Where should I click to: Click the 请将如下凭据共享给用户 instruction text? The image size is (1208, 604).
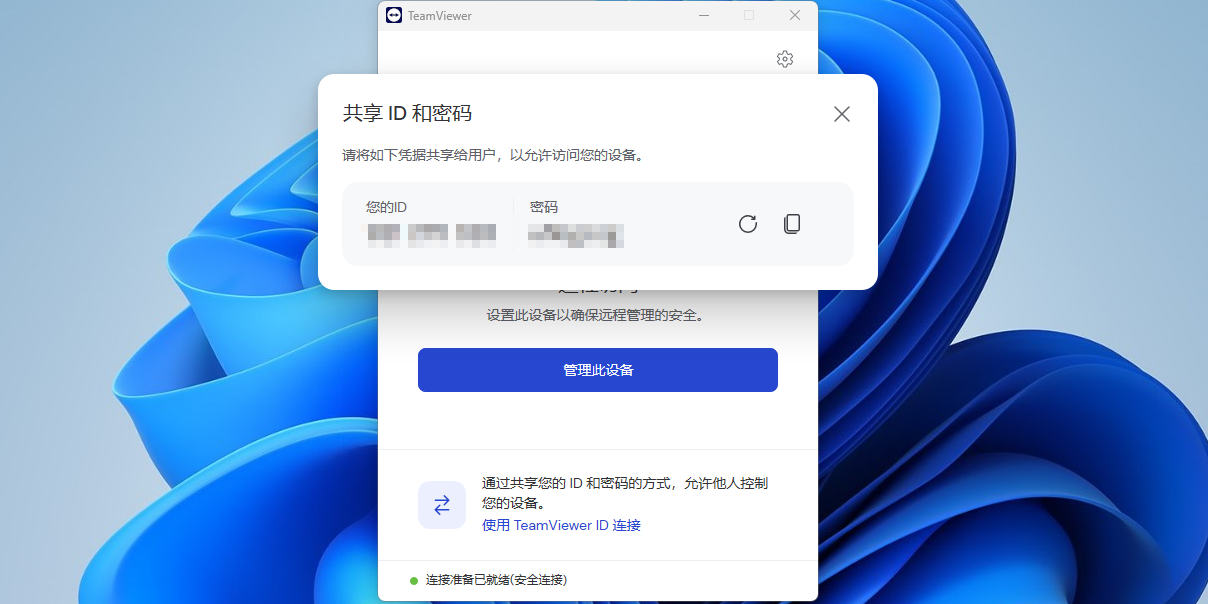[x=492, y=155]
